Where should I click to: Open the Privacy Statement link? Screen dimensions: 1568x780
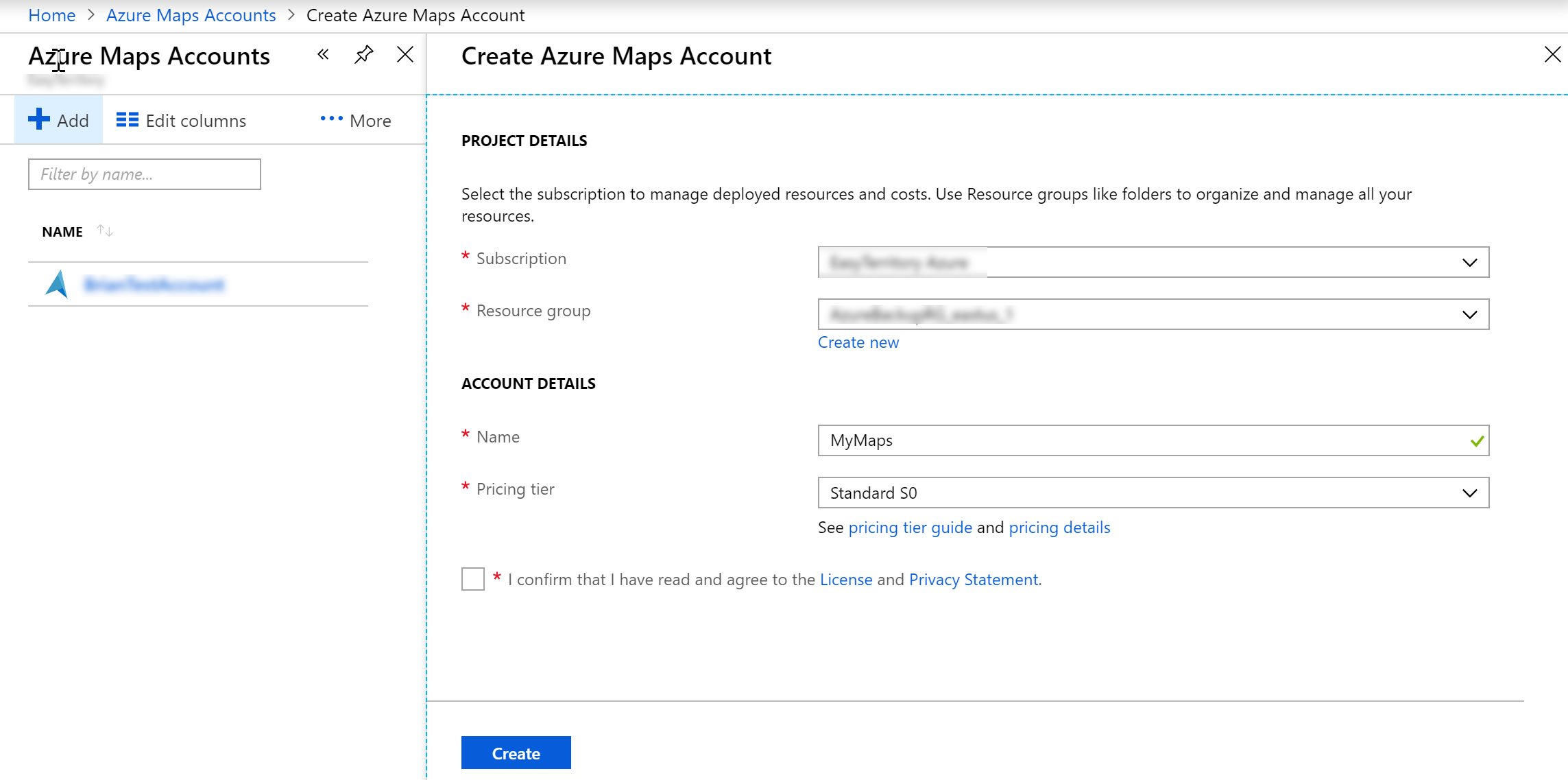(x=974, y=580)
